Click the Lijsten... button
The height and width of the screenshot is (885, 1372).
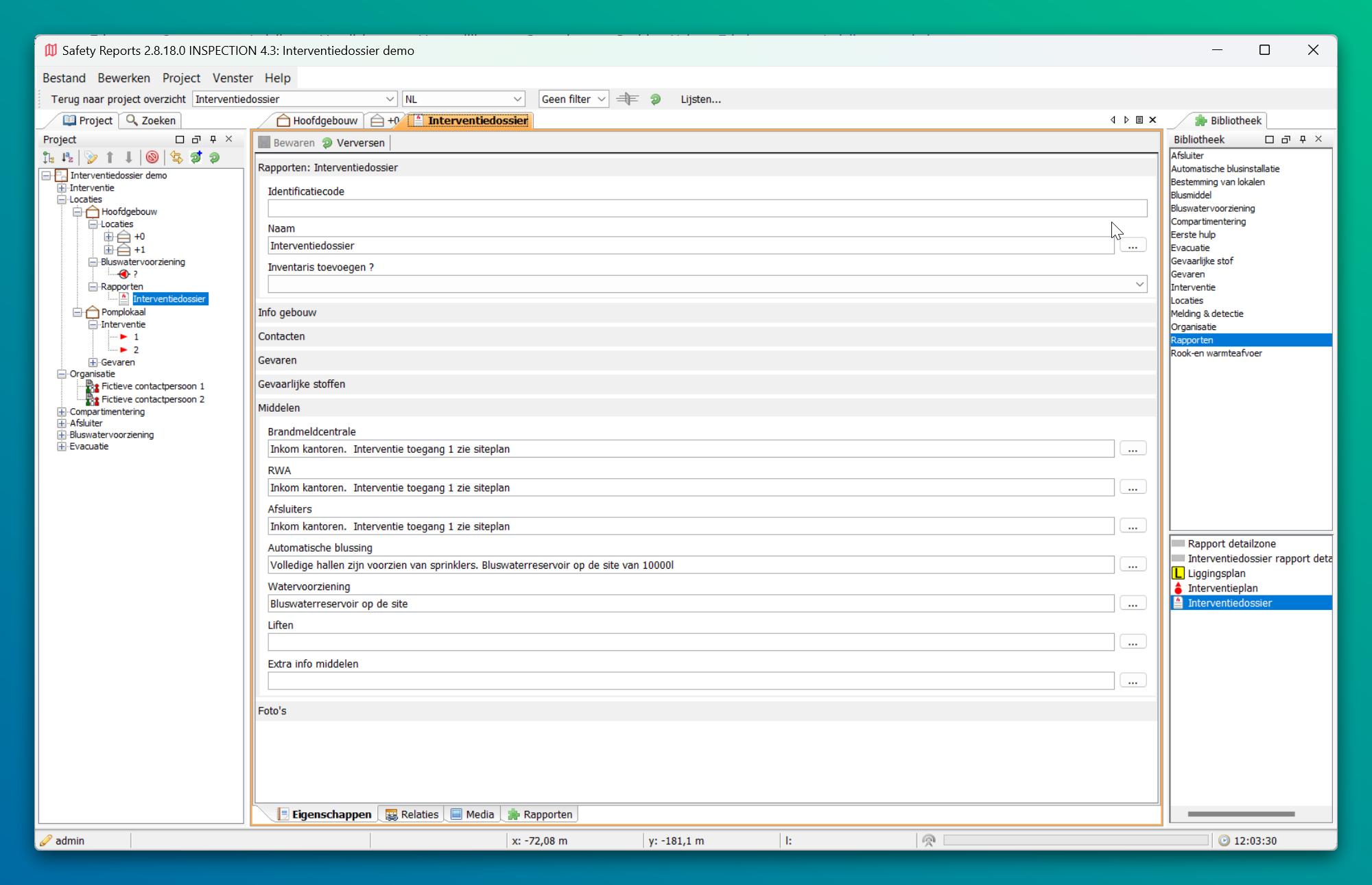point(700,99)
